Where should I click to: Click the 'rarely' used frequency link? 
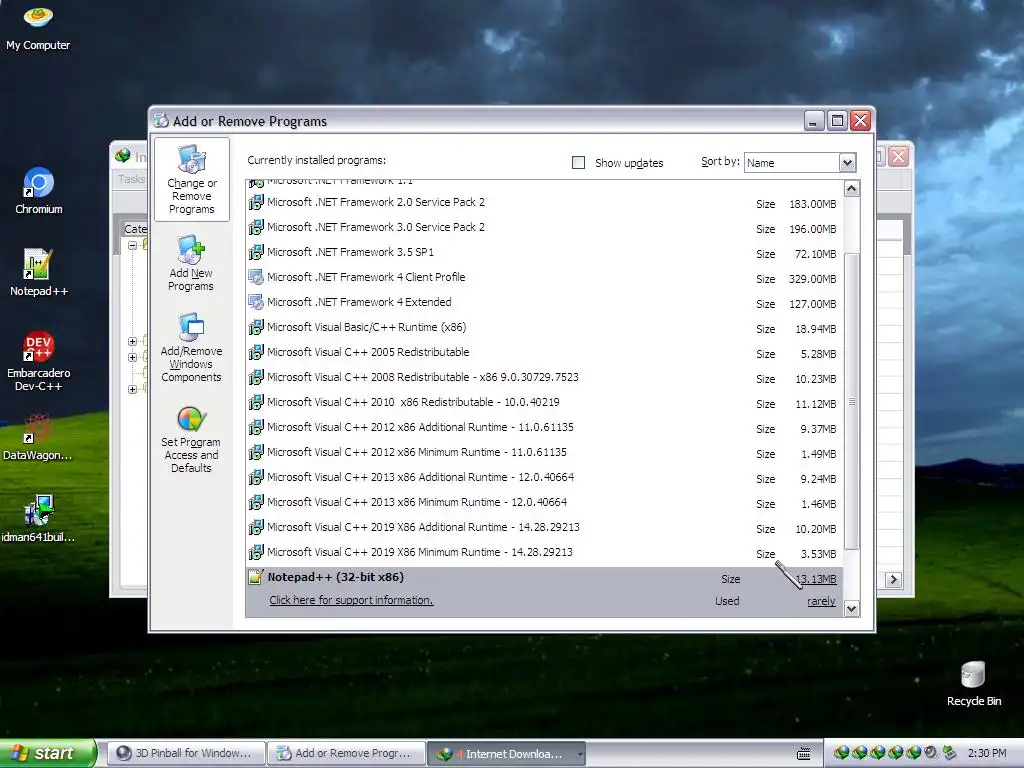click(x=822, y=601)
